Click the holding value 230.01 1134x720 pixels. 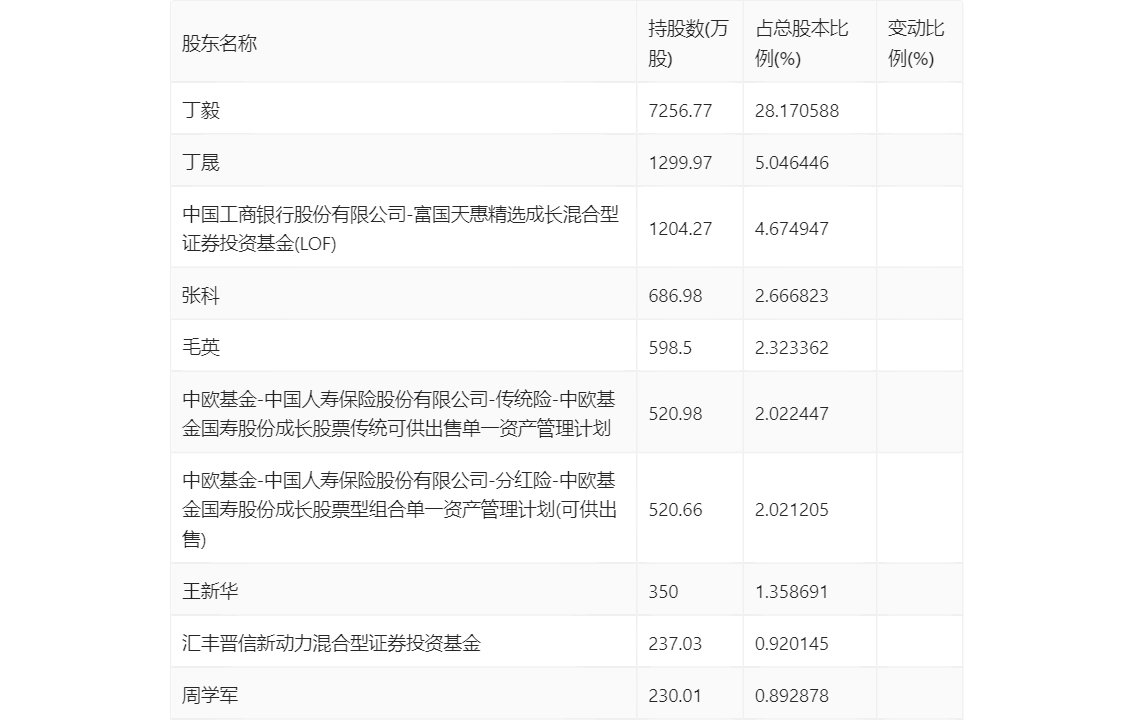pos(675,696)
